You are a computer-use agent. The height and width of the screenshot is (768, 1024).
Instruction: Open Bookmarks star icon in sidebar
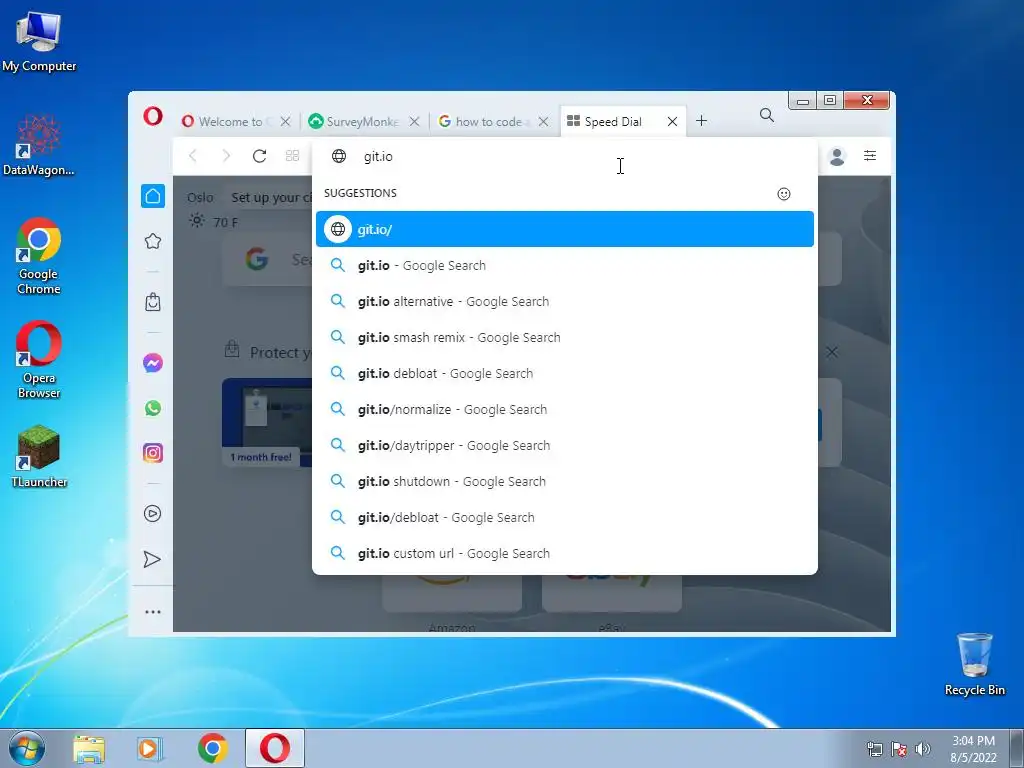[x=153, y=241]
